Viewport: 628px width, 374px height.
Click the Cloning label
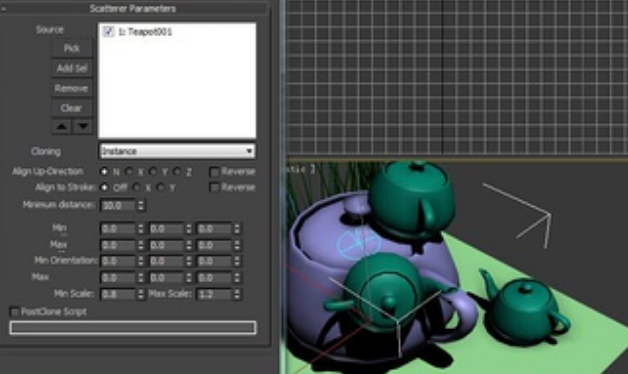(46, 151)
